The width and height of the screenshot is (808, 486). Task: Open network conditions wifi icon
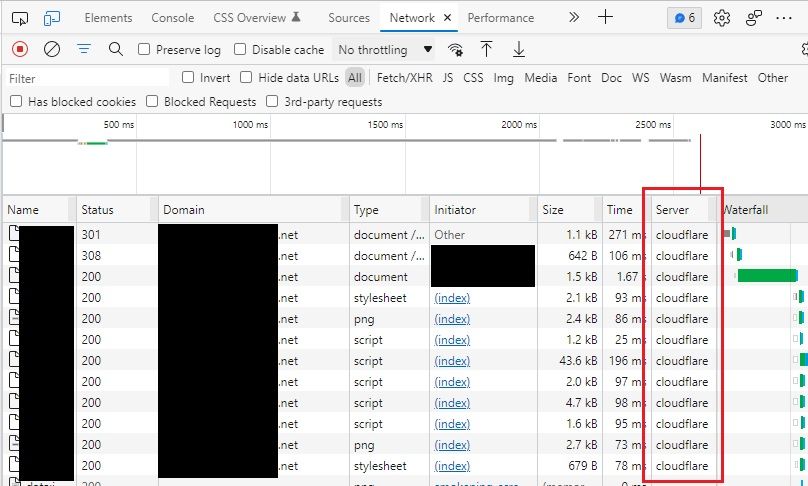pyautogui.click(x=455, y=50)
